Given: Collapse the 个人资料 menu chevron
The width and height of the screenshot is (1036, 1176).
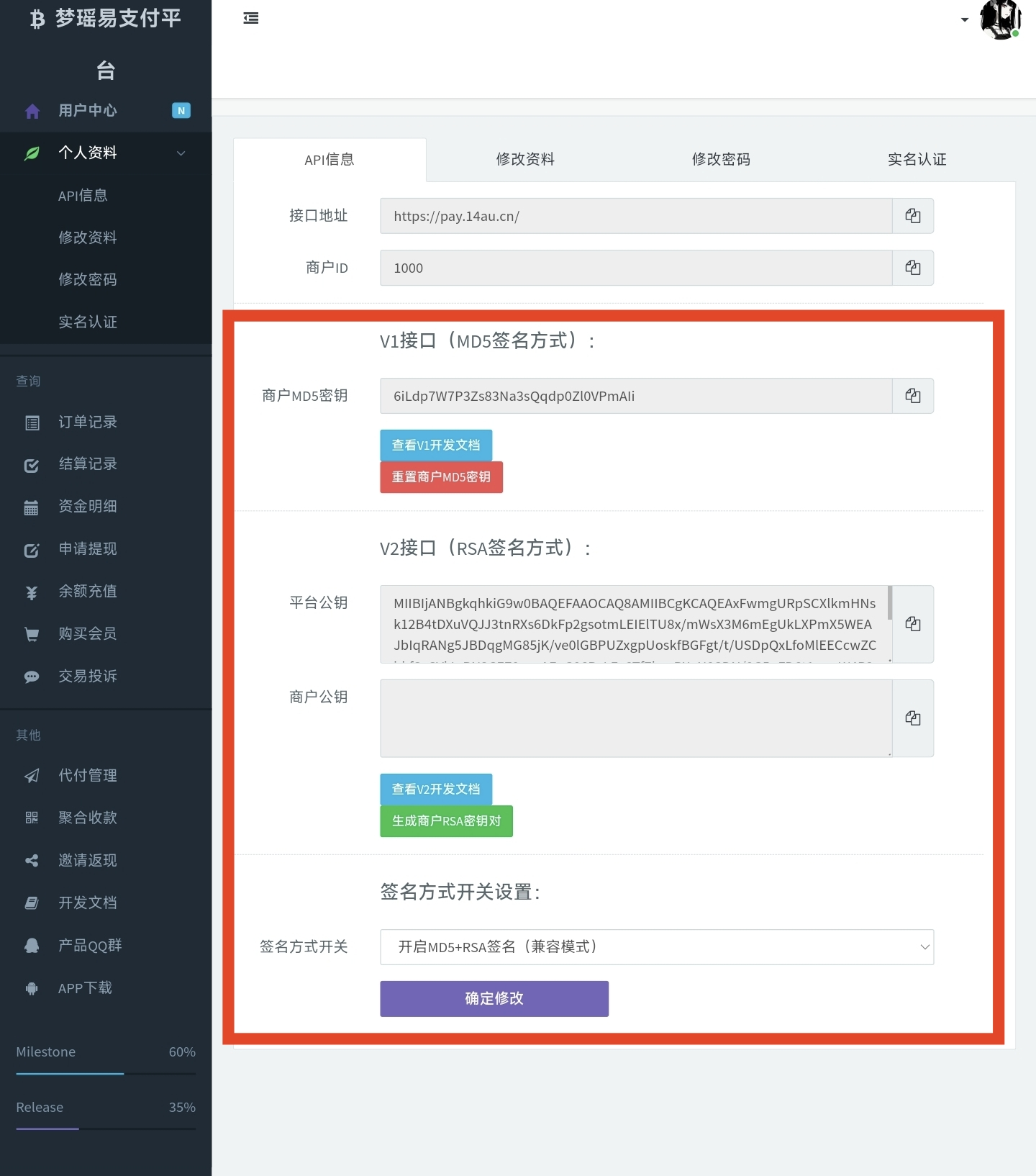Looking at the screenshot, I should click(181, 153).
